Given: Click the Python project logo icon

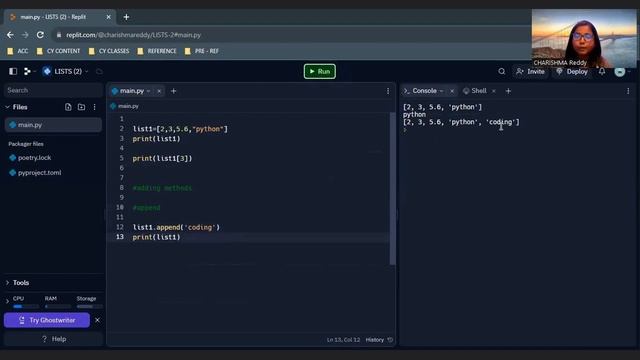Looking at the screenshot, I should point(47,71).
